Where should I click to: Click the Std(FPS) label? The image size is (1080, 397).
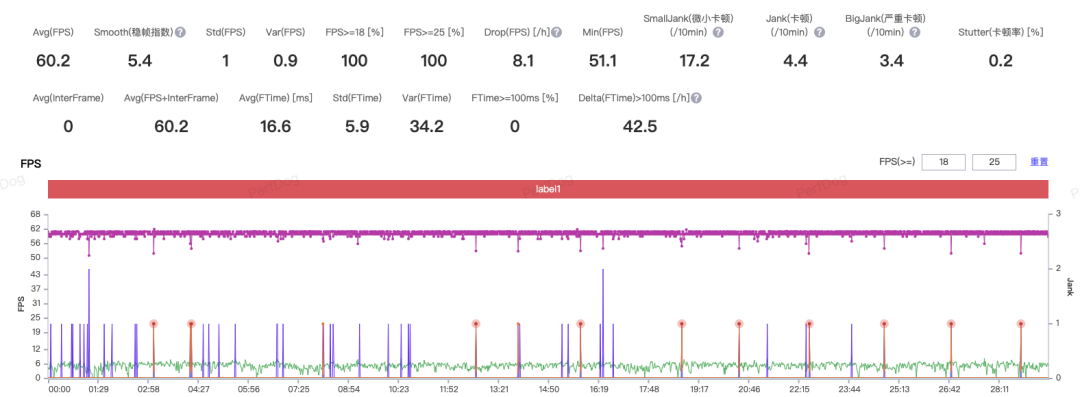coord(225,32)
